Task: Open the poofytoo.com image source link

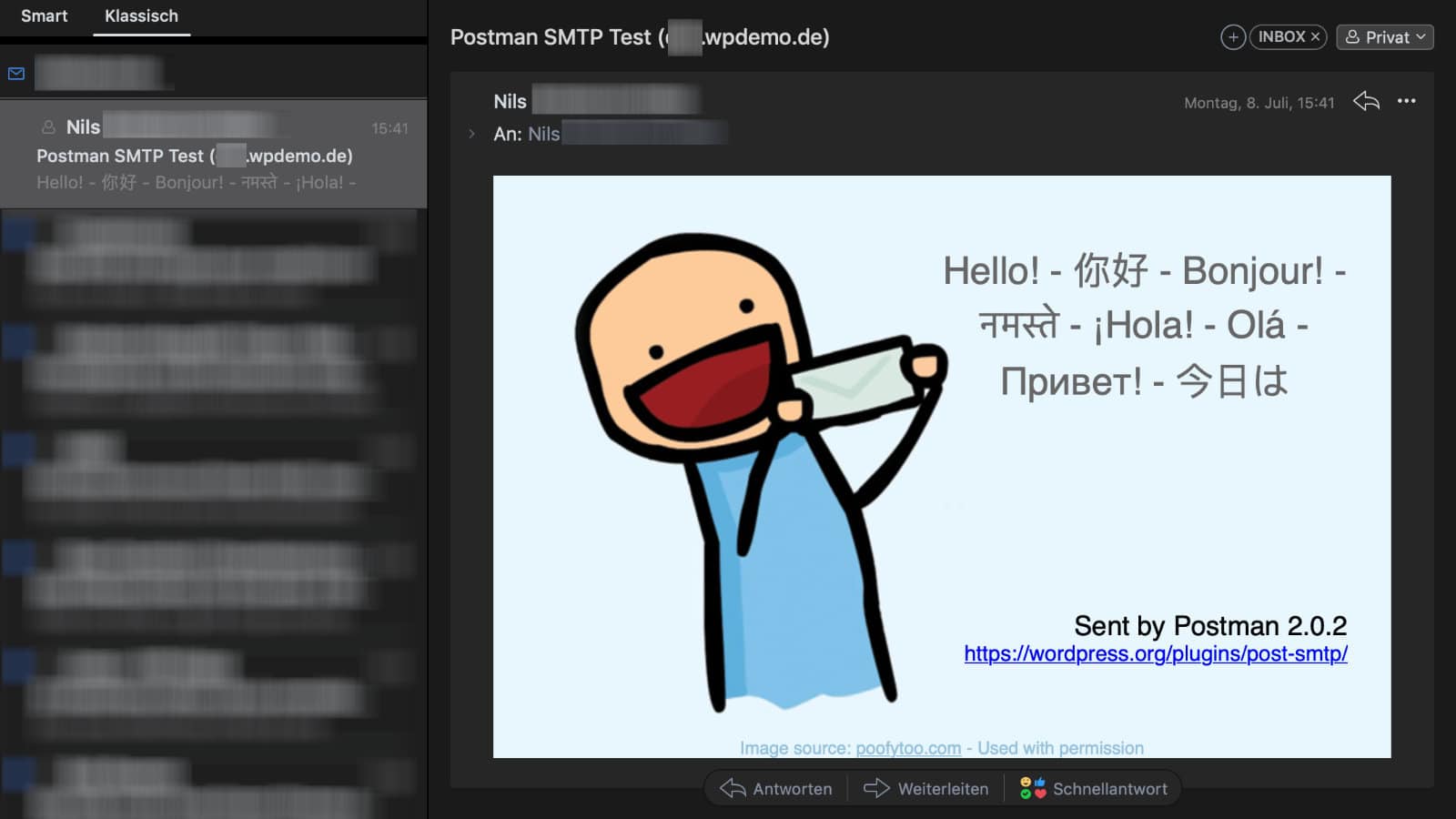Action: 908,748
